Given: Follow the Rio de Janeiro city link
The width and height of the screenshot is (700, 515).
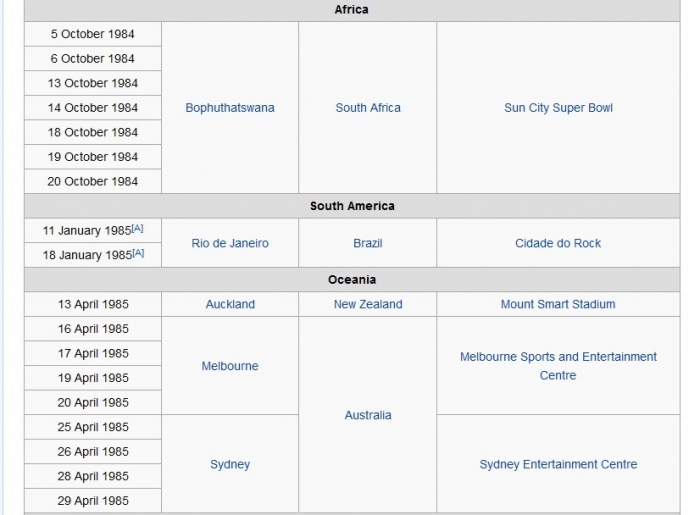Looking at the screenshot, I should tap(230, 243).
